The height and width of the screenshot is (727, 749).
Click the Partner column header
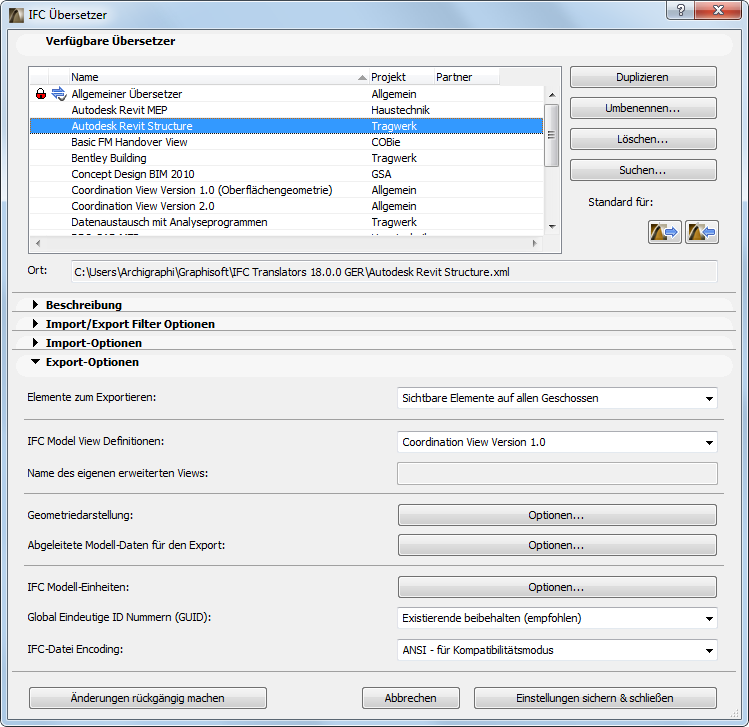pos(467,77)
